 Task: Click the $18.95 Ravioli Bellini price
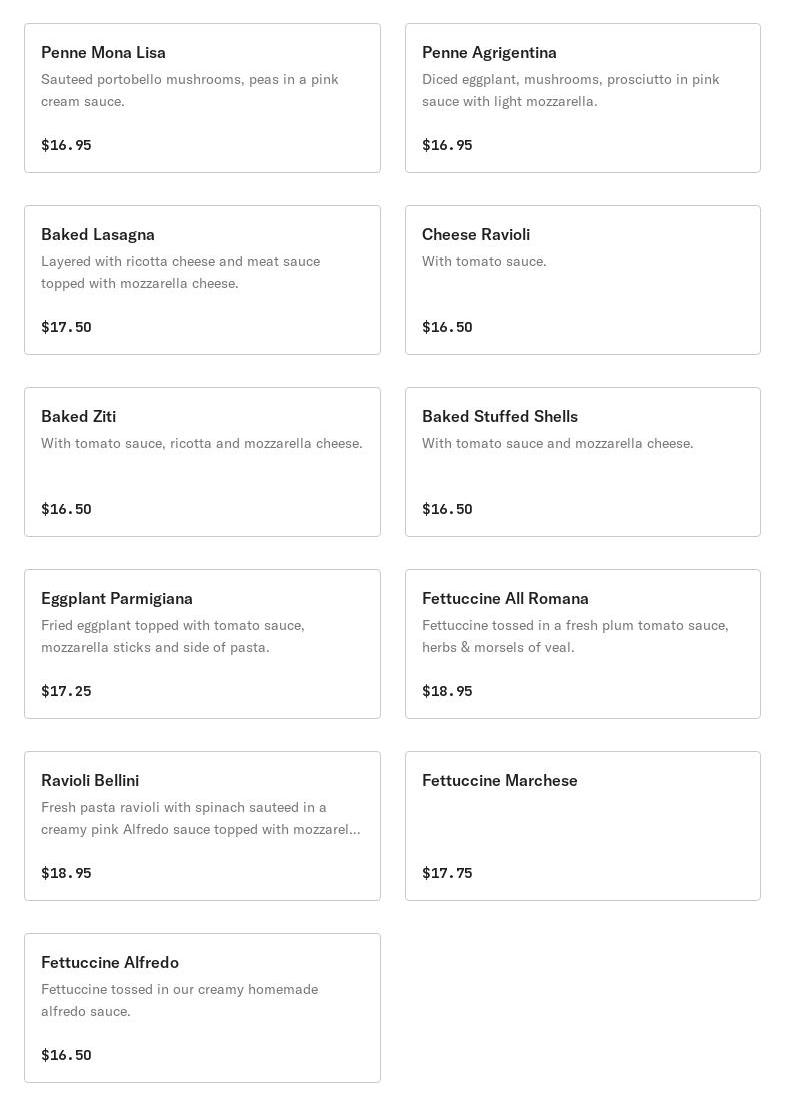pos(66,873)
